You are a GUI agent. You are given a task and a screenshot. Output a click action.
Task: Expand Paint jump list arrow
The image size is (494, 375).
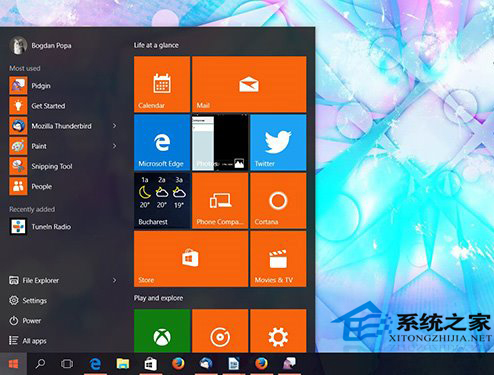coord(114,146)
